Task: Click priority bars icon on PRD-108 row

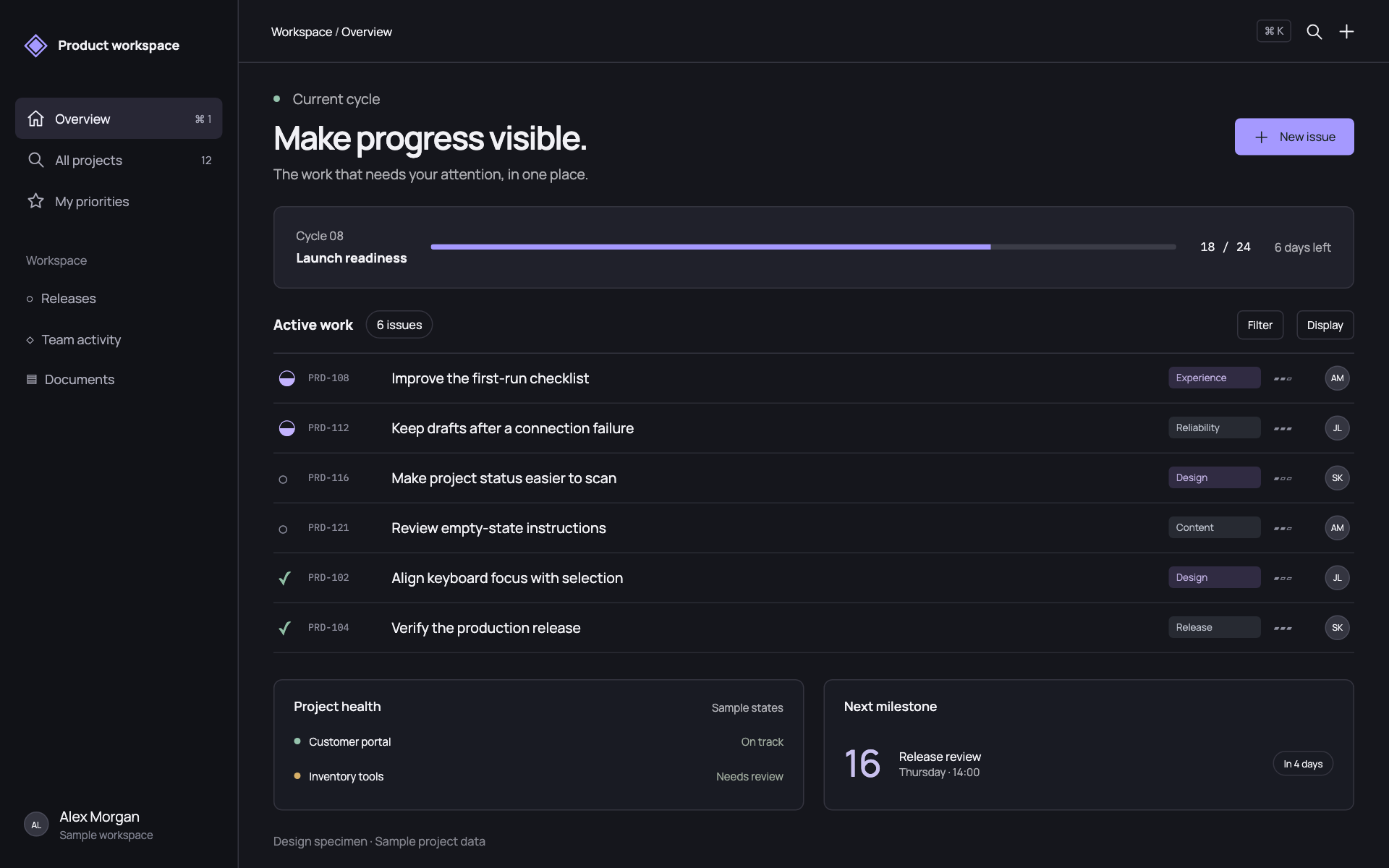Action: coord(1283,378)
